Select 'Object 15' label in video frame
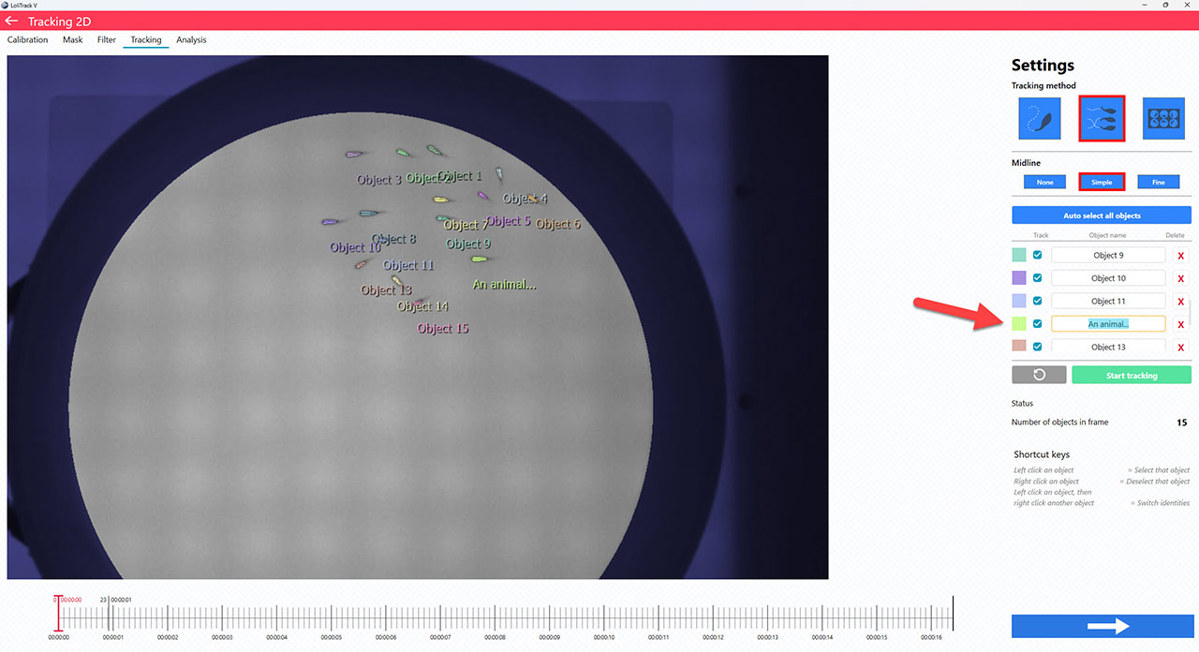 coord(443,329)
